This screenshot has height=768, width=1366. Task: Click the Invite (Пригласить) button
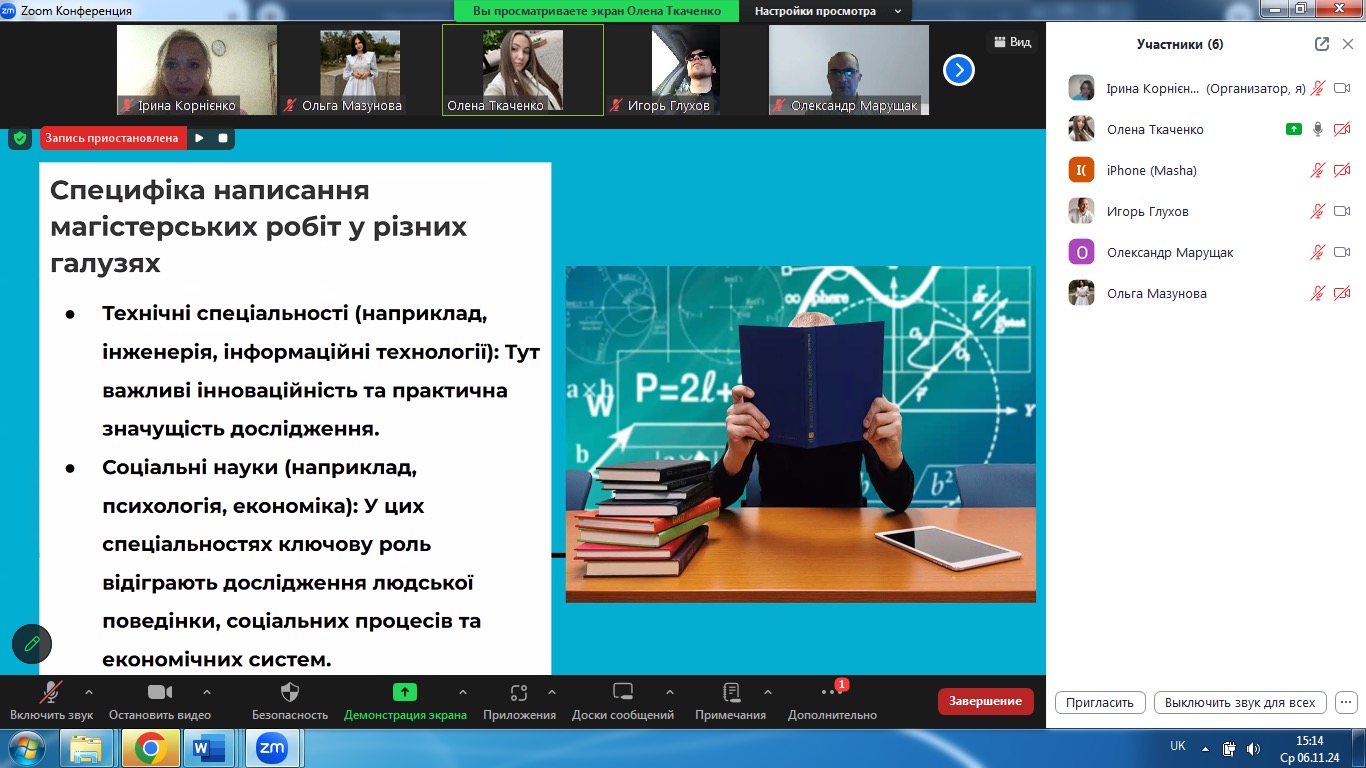pos(1099,702)
